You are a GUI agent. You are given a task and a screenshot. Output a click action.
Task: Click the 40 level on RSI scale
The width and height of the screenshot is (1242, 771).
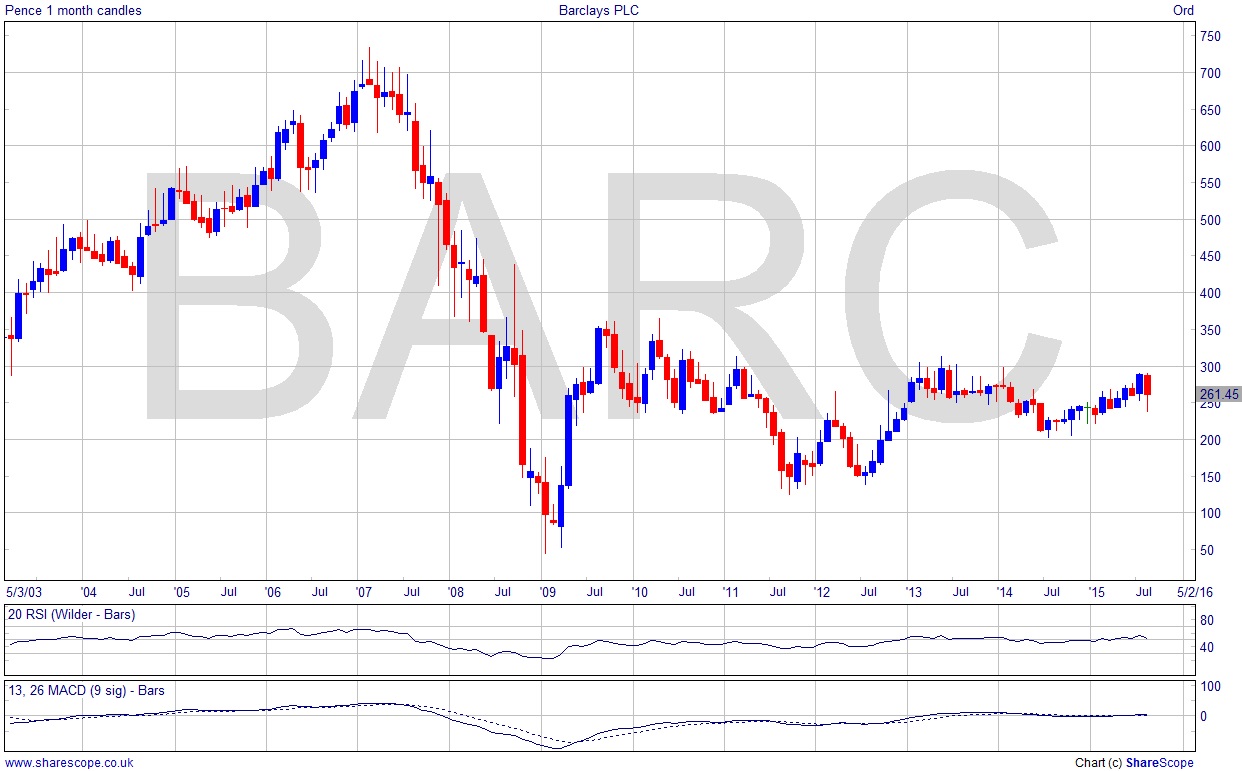[x=1207, y=648]
